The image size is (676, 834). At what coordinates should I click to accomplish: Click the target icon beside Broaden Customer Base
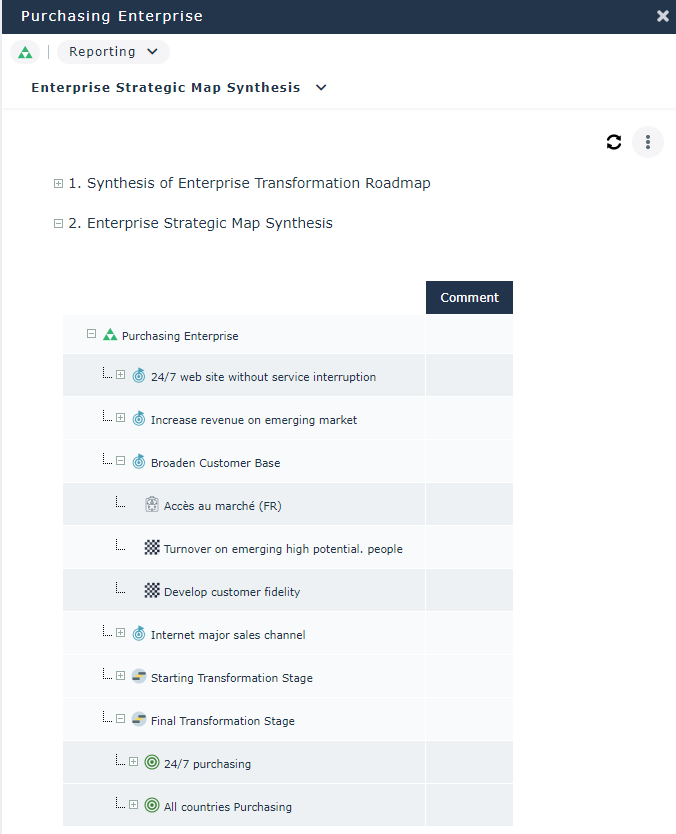pyautogui.click(x=139, y=463)
